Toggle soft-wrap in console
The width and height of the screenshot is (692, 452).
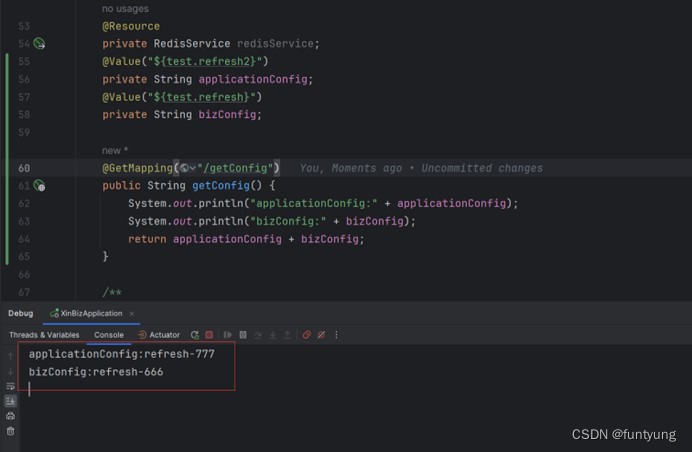point(11,386)
